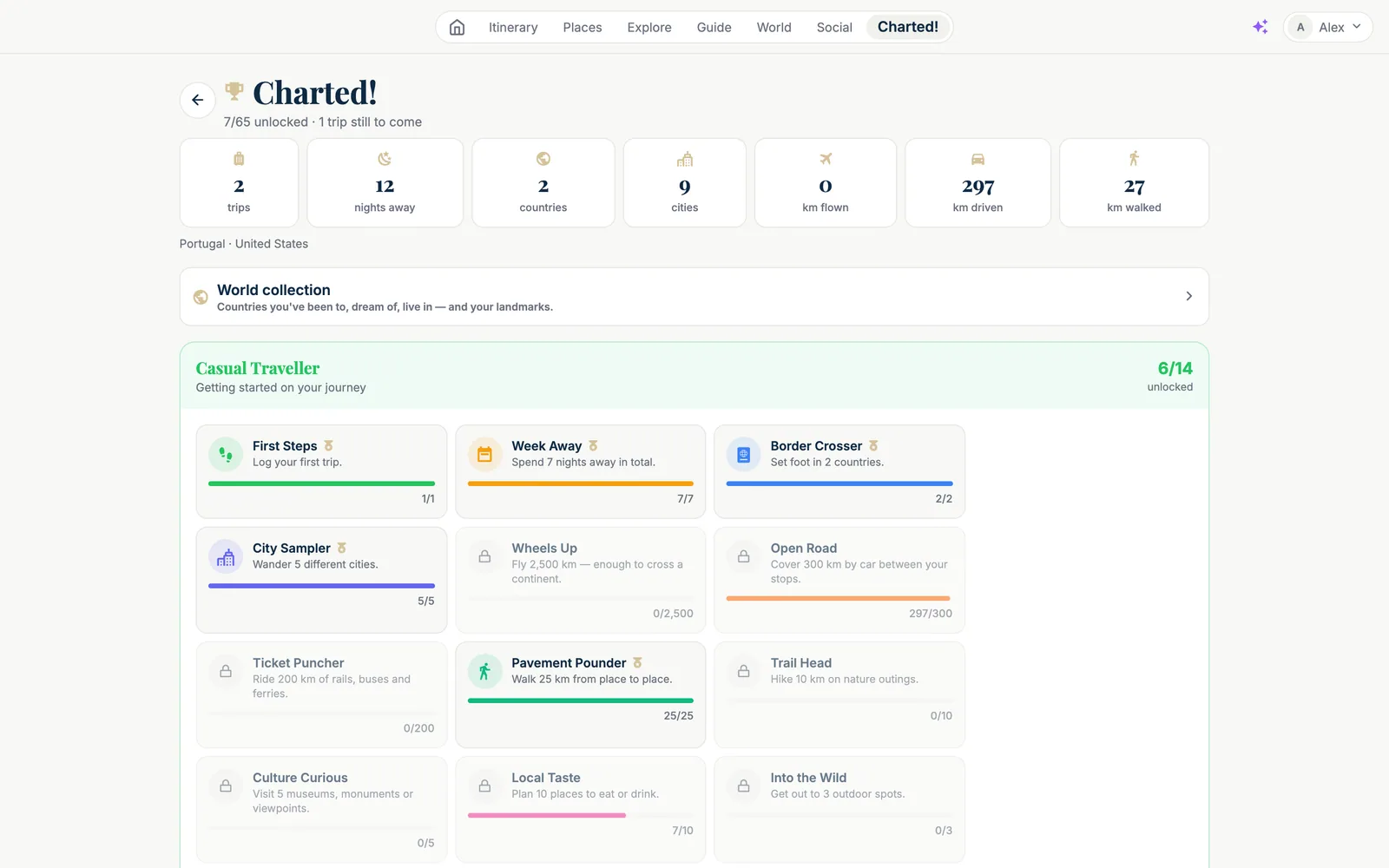Click the back arrow button
The width and height of the screenshot is (1389, 868).
coord(198,100)
